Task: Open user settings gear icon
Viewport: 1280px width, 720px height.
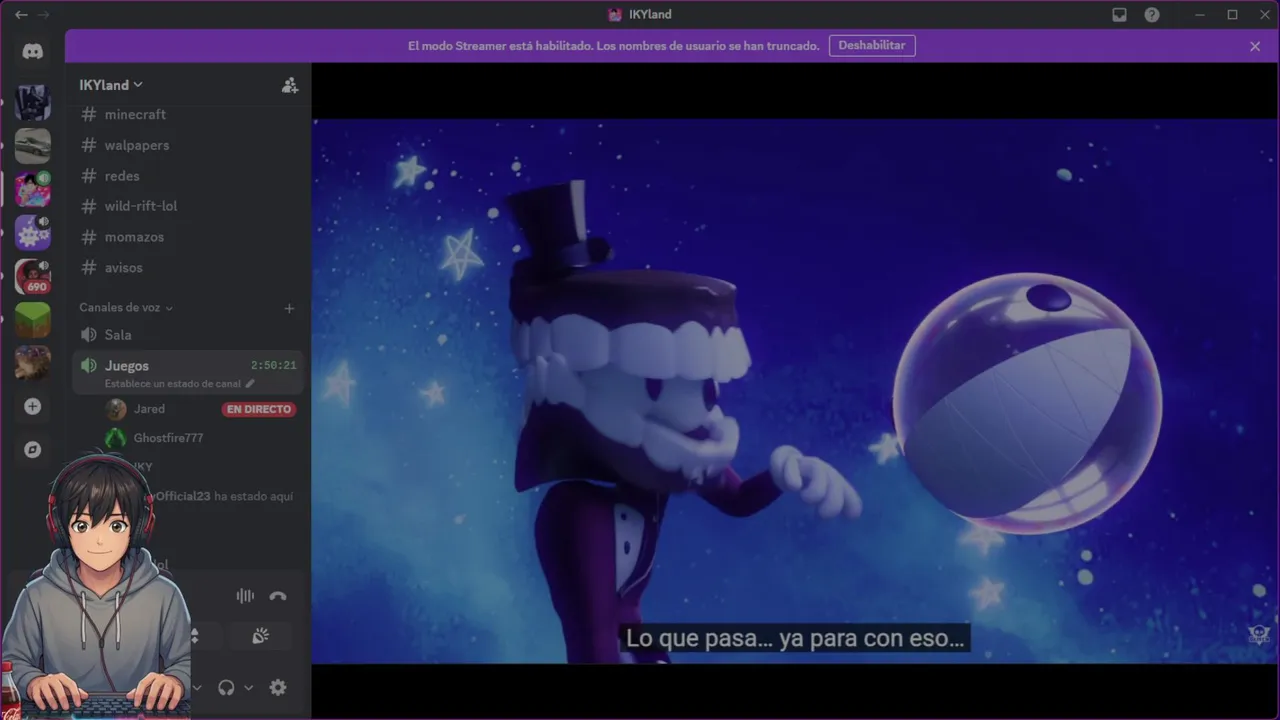Action: pyautogui.click(x=278, y=687)
